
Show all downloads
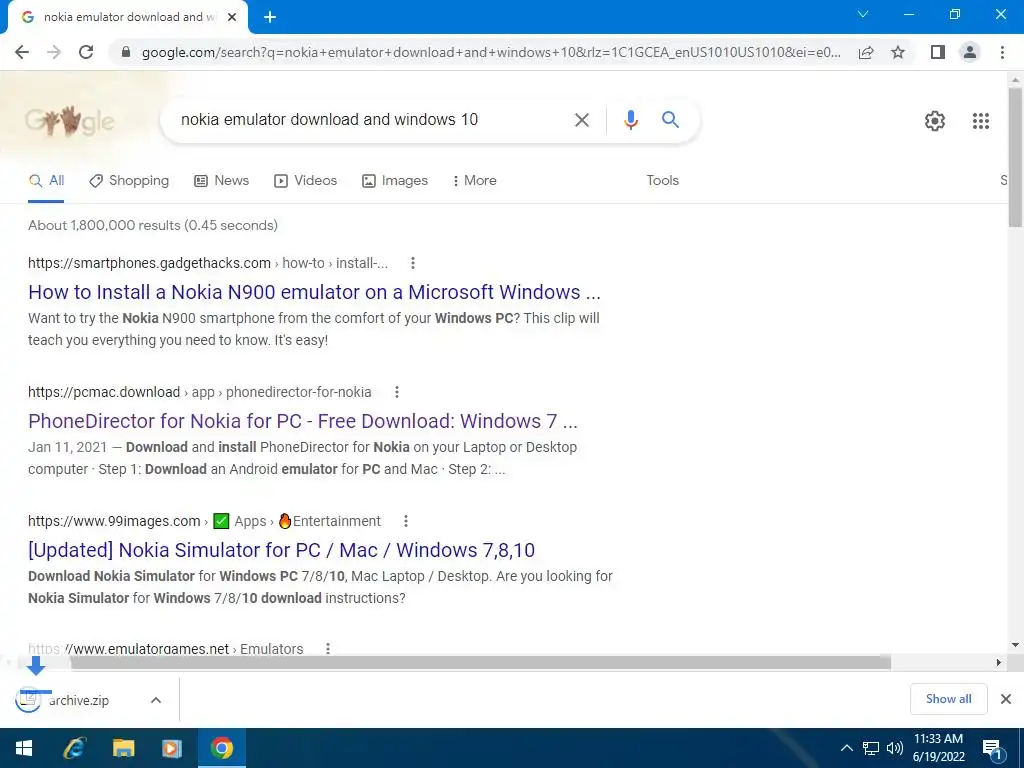tap(948, 699)
